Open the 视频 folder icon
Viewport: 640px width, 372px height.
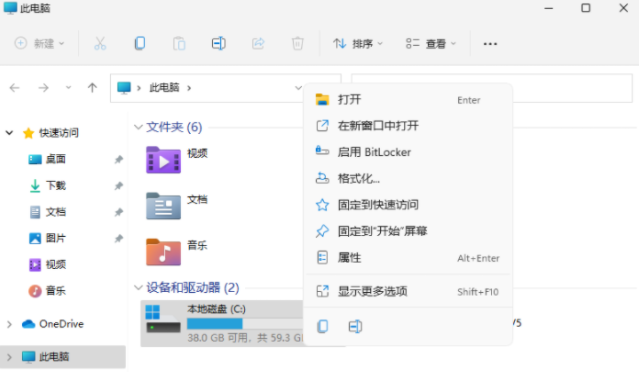click(163, 160)
